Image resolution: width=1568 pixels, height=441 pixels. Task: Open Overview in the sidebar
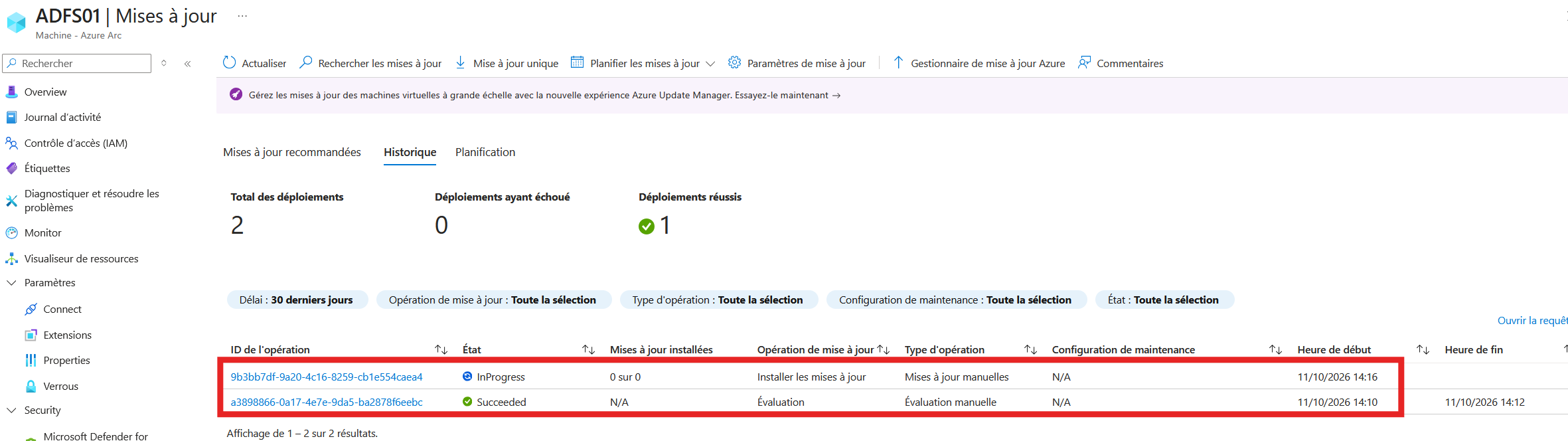click(x=45, y=92)
